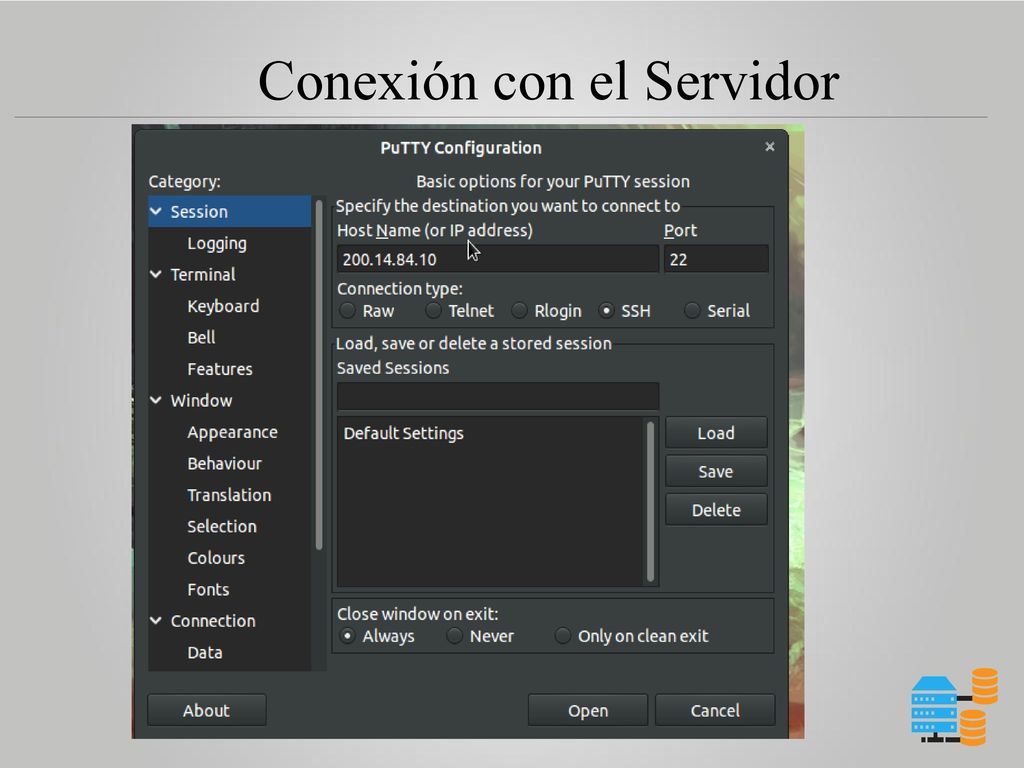Select the Window category
The image size is (1024, 768).
(x=201, y=400)
